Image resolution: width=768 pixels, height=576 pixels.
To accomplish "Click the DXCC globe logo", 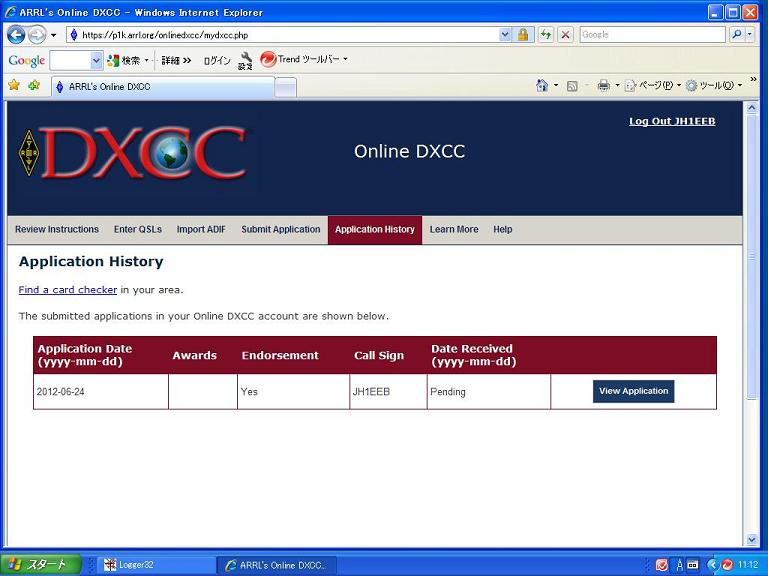I will 144,153.
